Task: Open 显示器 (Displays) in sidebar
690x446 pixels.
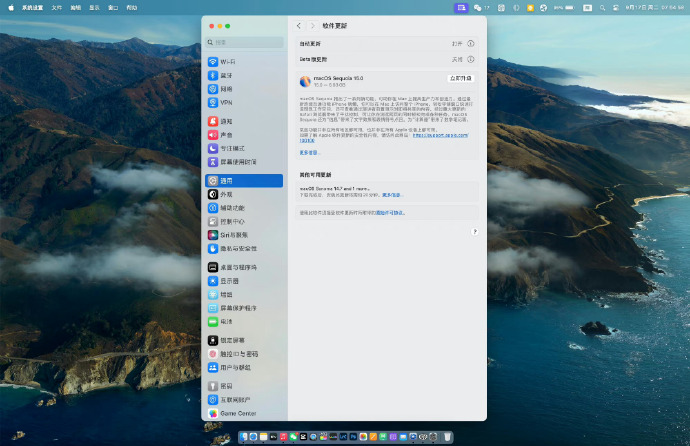Action: (244, 281)
